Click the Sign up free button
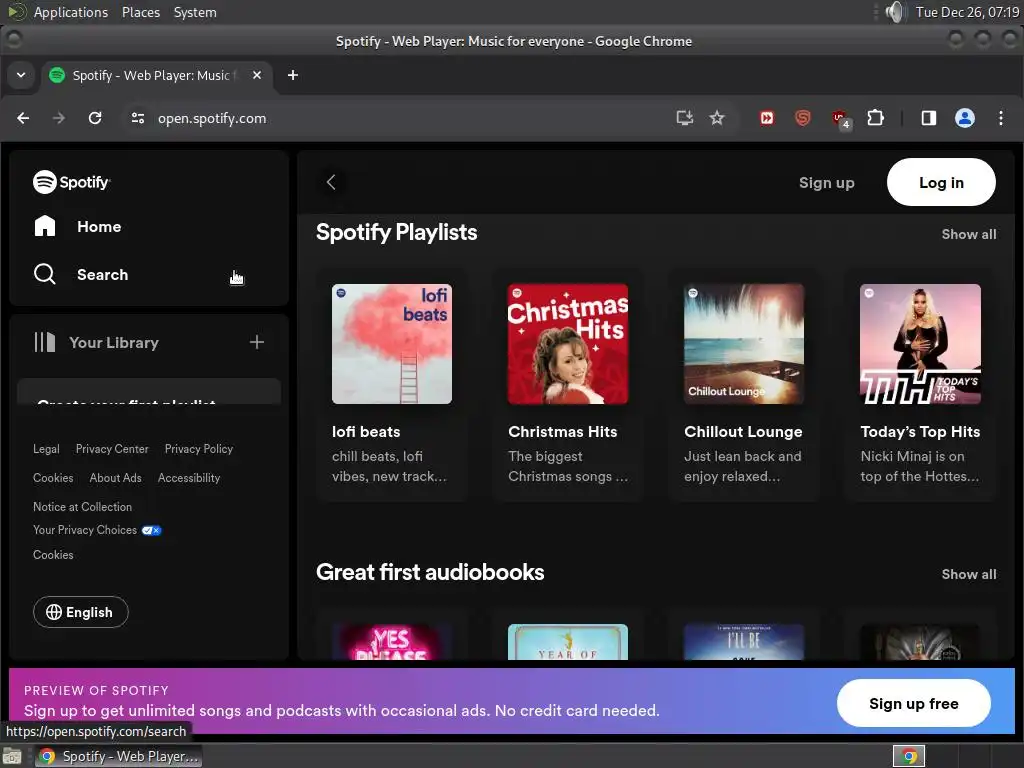Image resolution: width=1024 pixels, height=768 pixels. click(x=914, y=703)
